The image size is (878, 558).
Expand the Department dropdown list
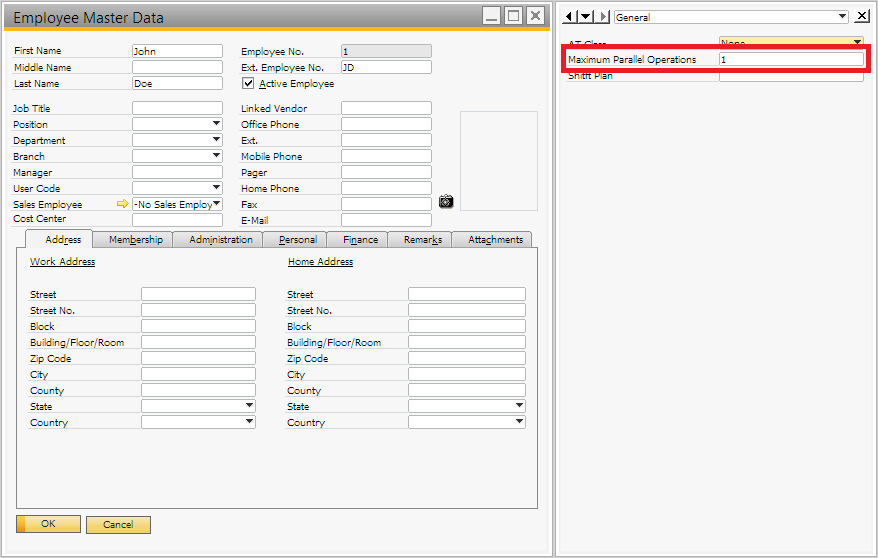[216, 140]
